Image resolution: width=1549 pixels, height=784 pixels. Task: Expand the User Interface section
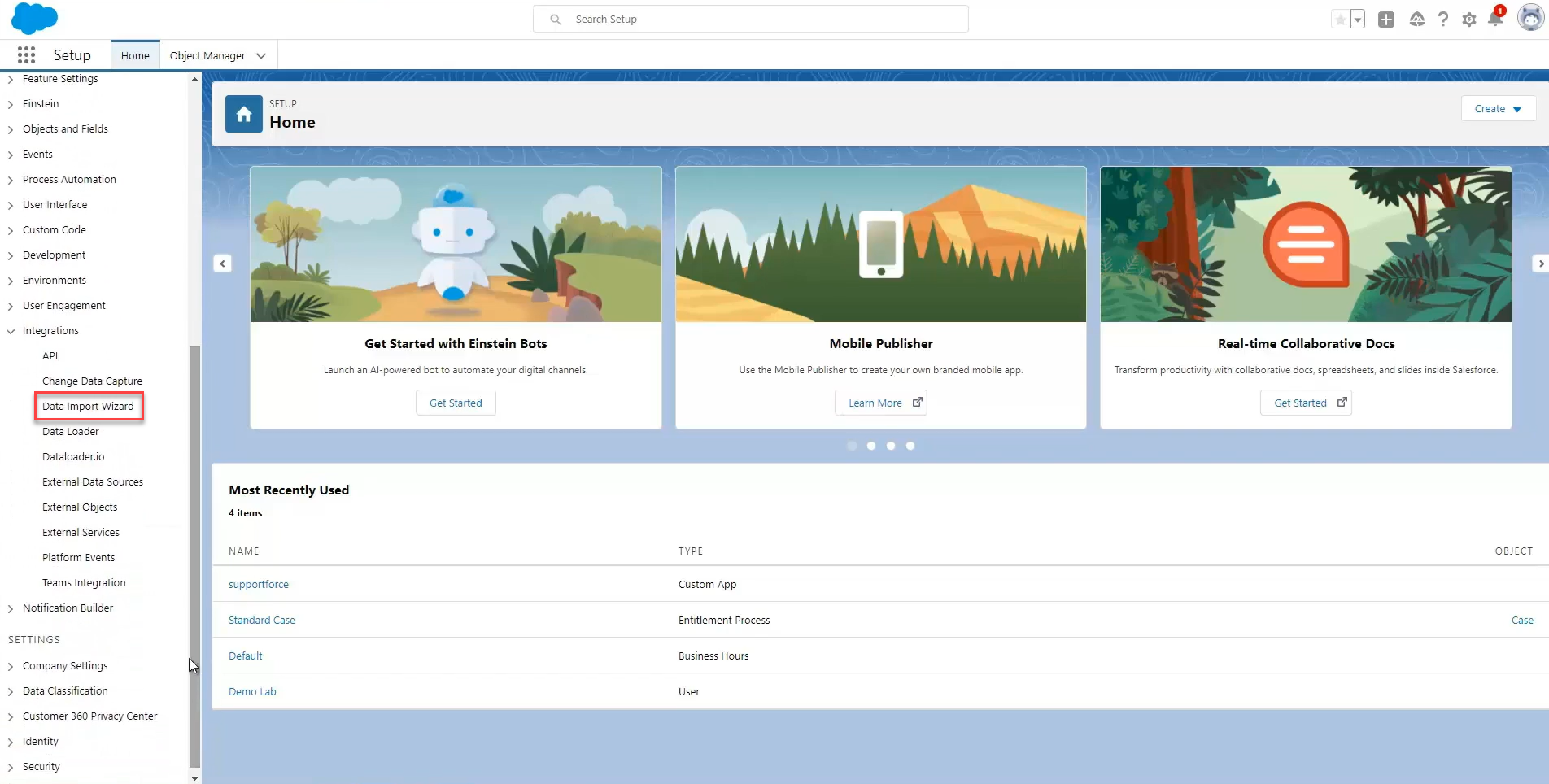pos(11,205)
